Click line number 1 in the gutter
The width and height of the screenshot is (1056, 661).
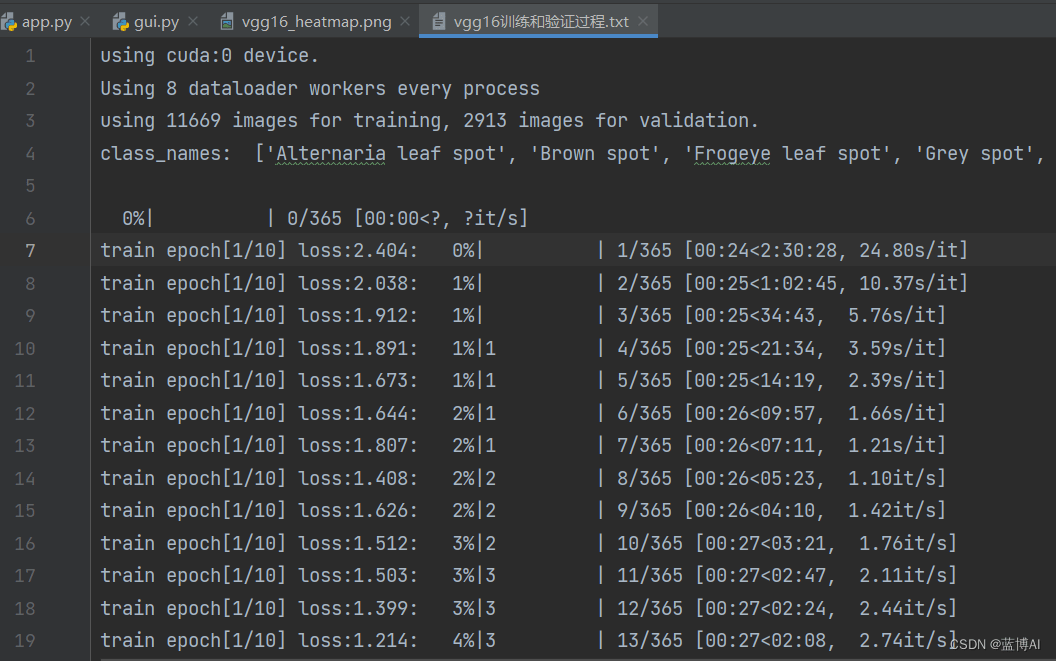pos(30,56)
